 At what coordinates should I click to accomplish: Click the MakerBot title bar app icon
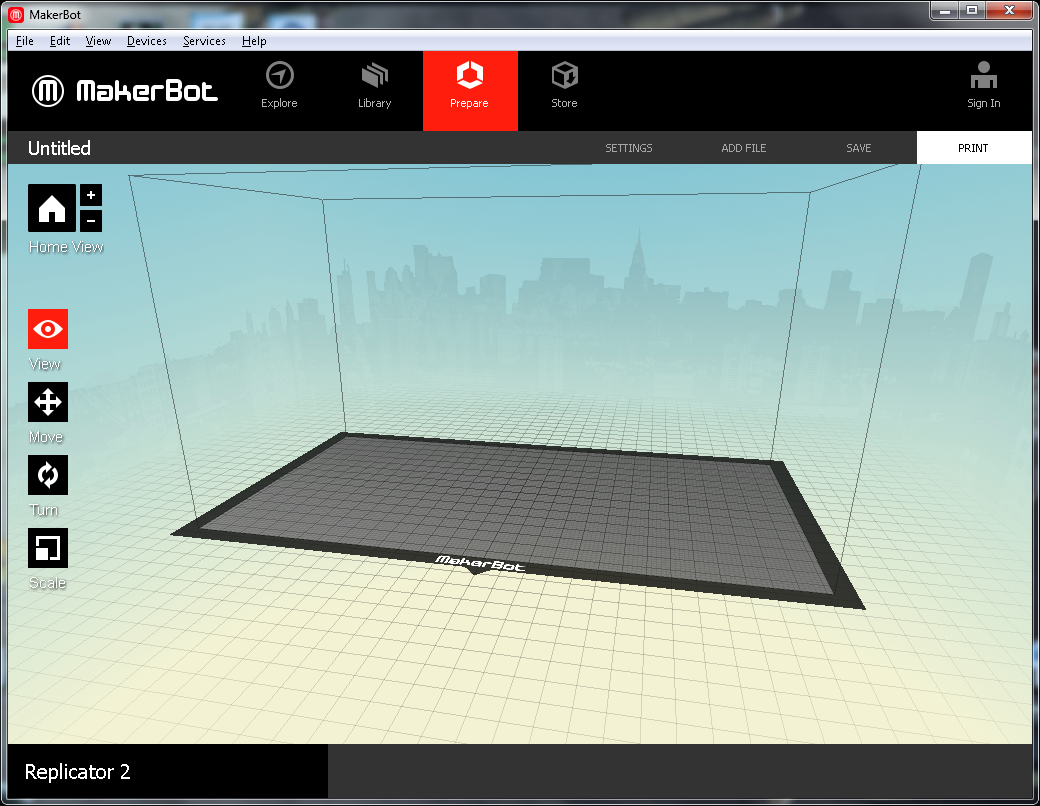(x=17, y=15)
